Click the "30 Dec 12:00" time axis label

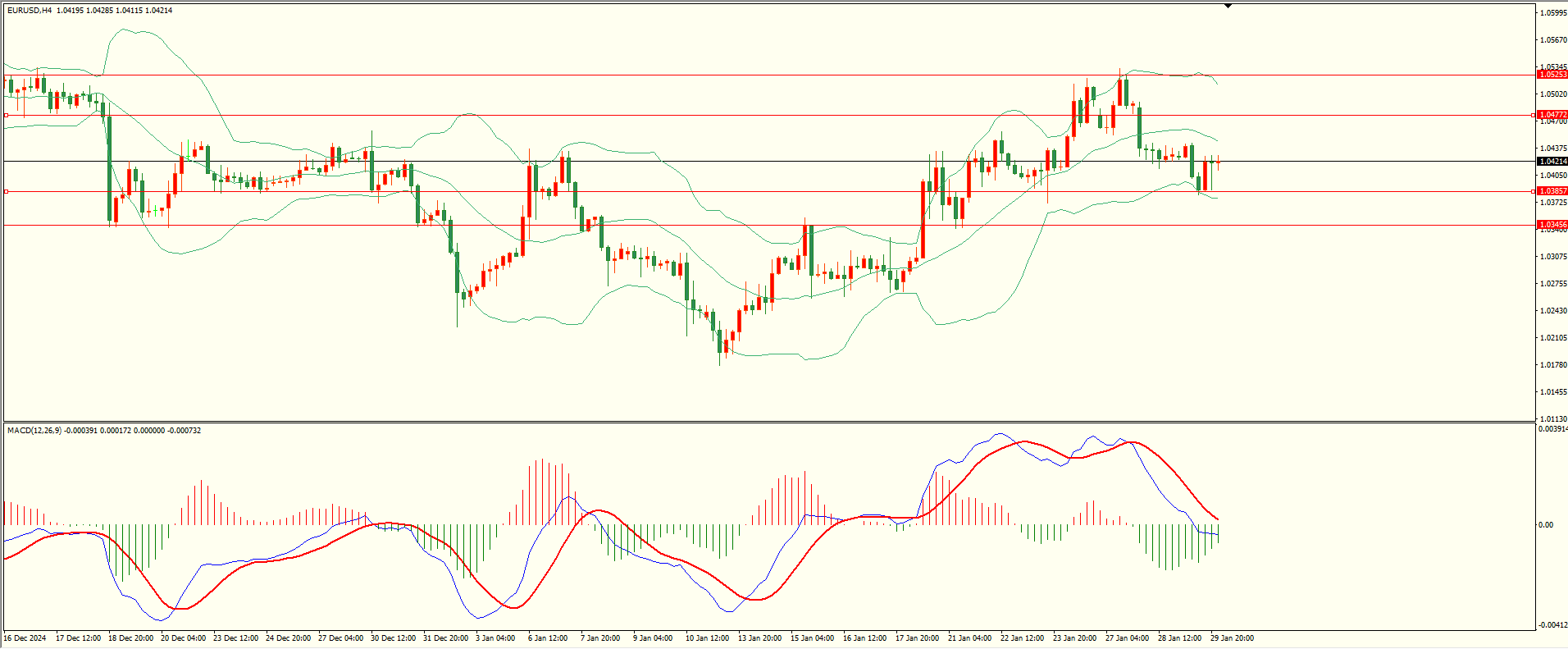(394, 638)
